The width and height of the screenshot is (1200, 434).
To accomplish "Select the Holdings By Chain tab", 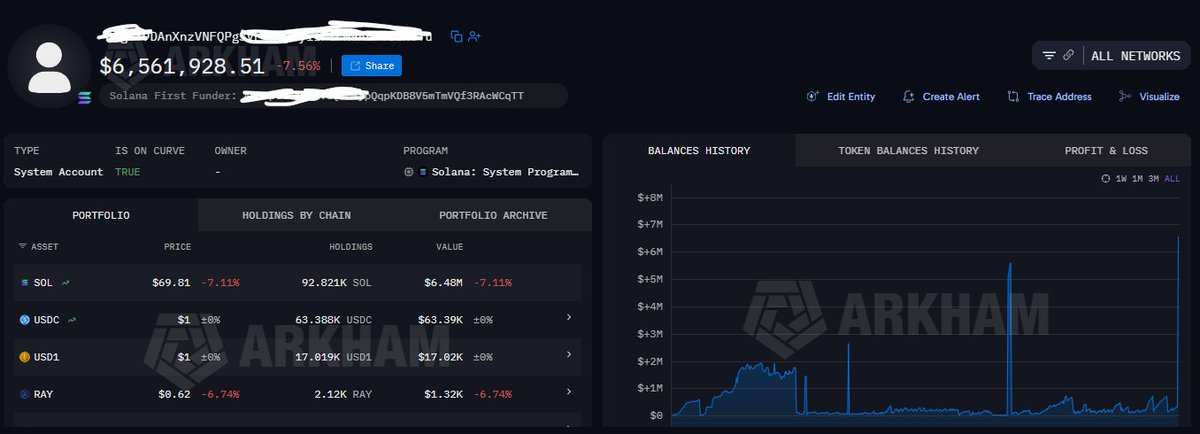I will pyautogui.click(x=296, y=215).
